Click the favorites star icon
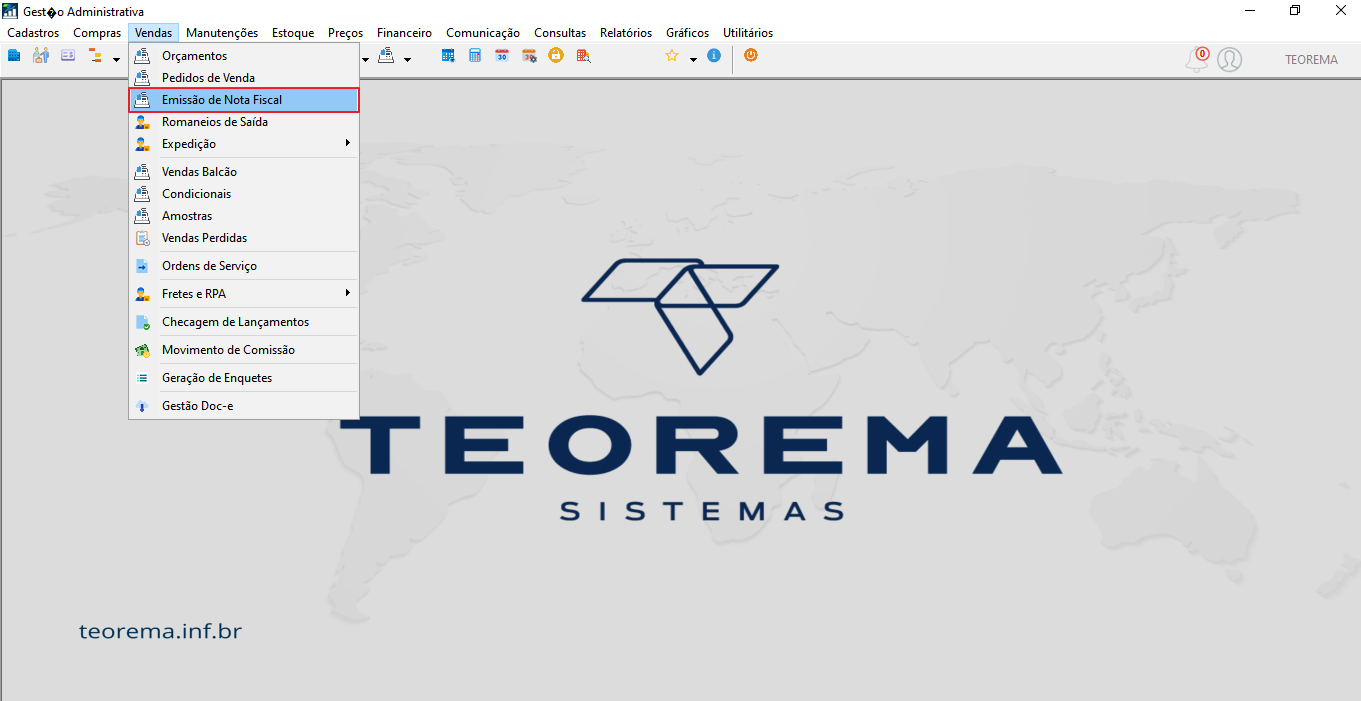Viewport: 1361px width, 701px height. pos(672,56)
